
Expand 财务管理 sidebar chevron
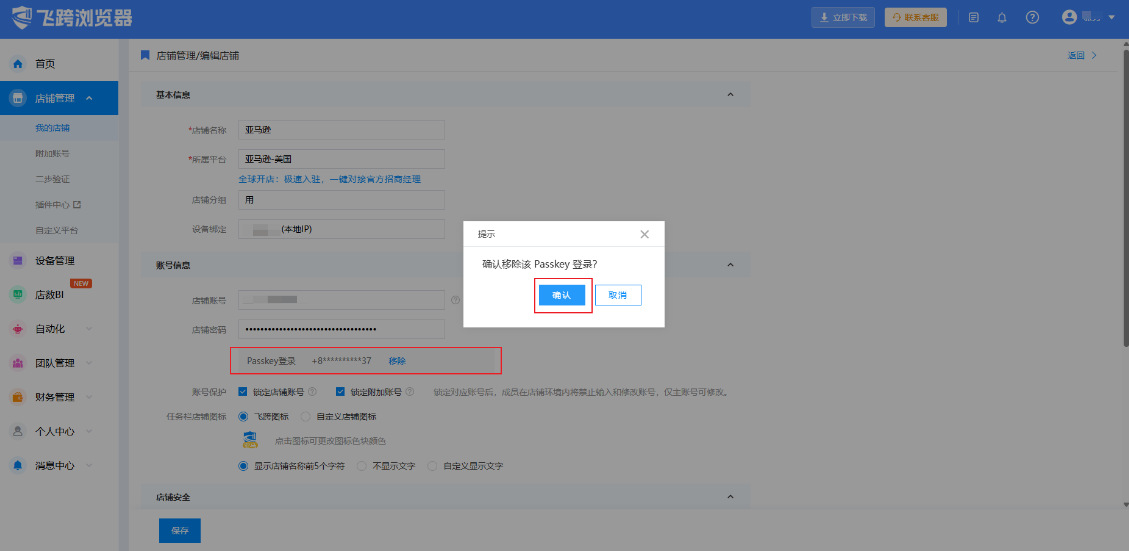(89, 397)
